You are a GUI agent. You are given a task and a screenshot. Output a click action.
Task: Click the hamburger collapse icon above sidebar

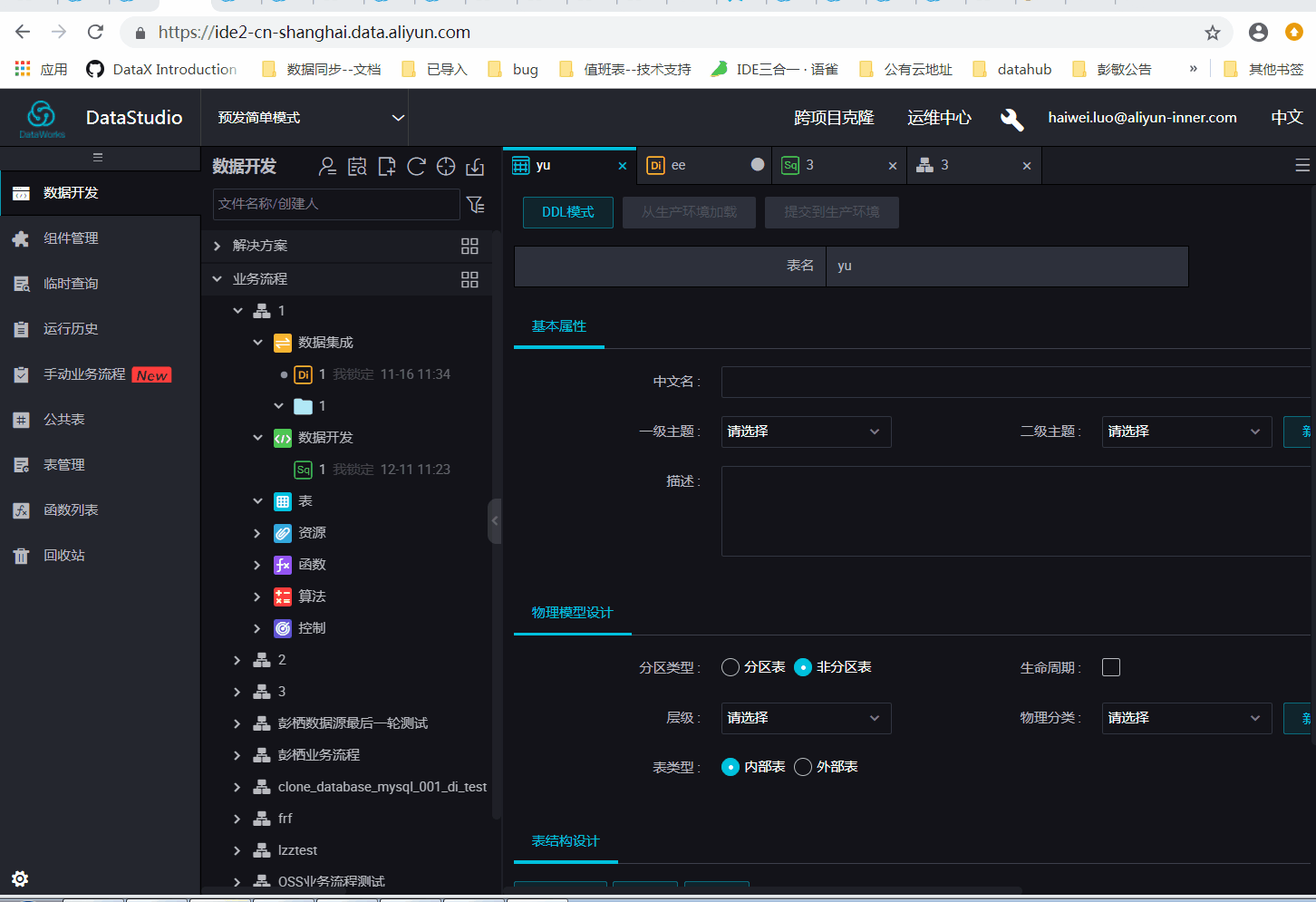pos(98,158)
